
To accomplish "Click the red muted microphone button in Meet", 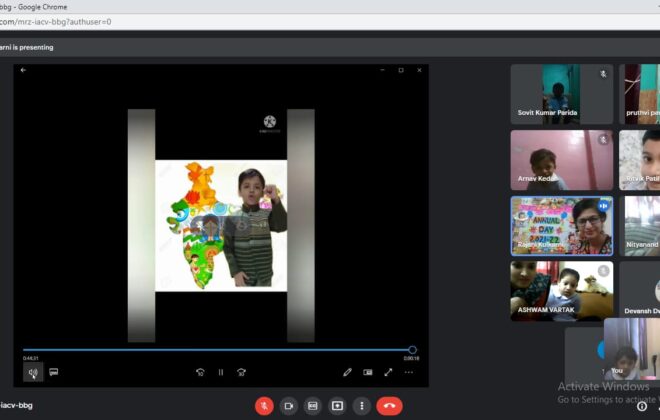I will click(x=264, y=406).
